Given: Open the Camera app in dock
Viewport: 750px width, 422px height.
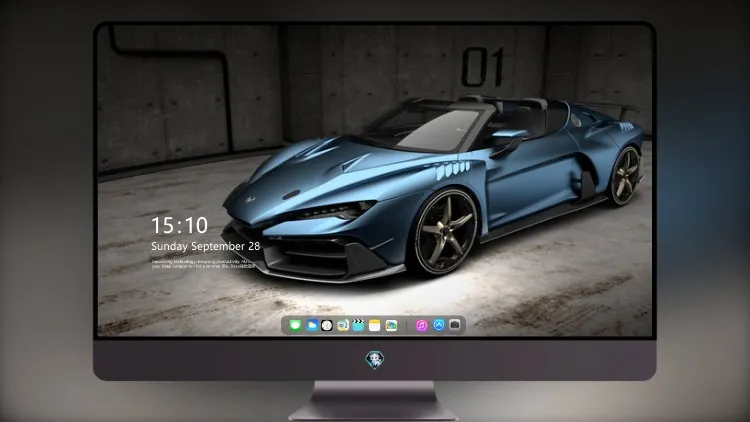Looking at the screenshot, I should (x=455, y=325).
